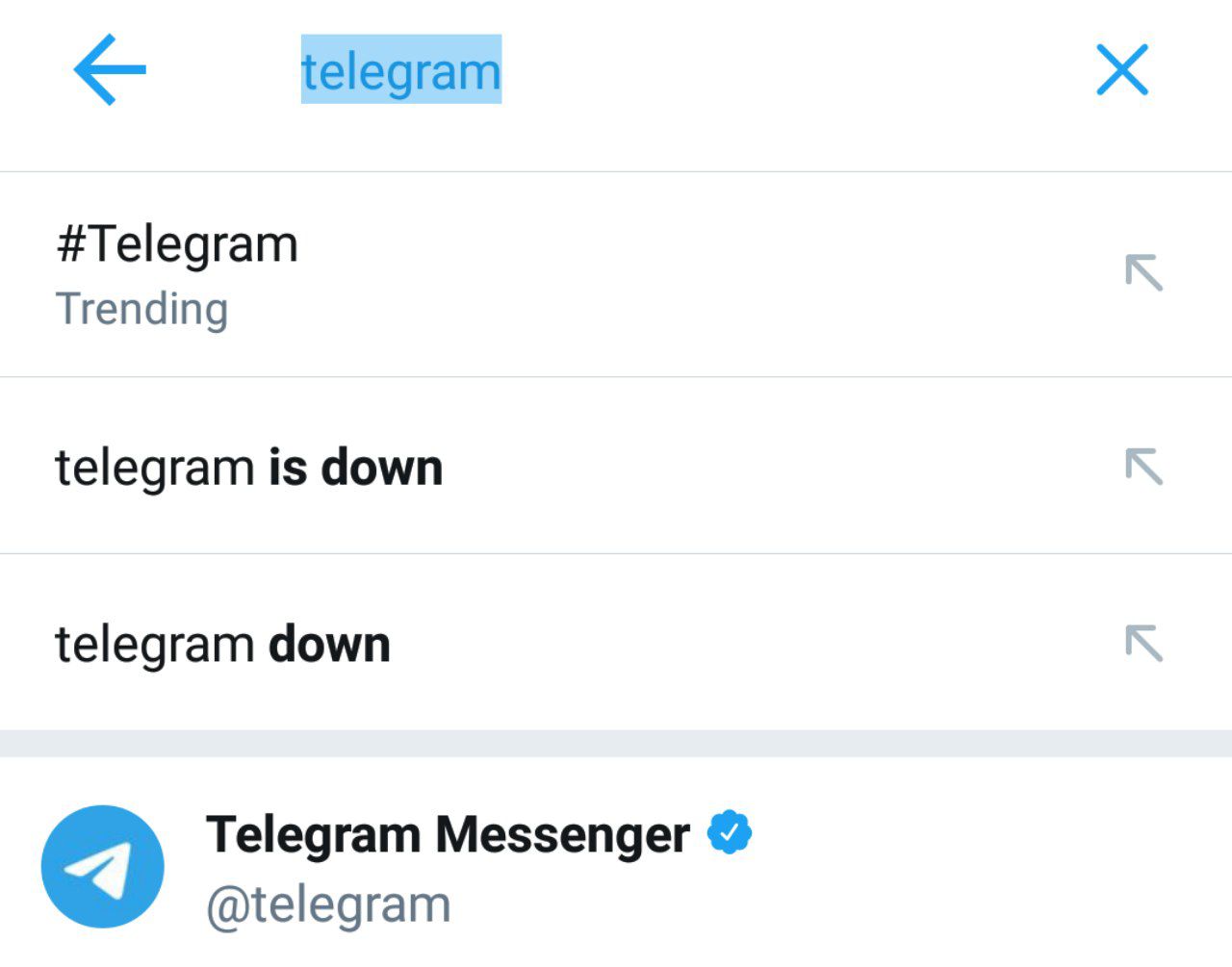Click the highlighted 'telegram' search text
The width and height of the screenshot is (1232, 967).
[x=401, y=69]
